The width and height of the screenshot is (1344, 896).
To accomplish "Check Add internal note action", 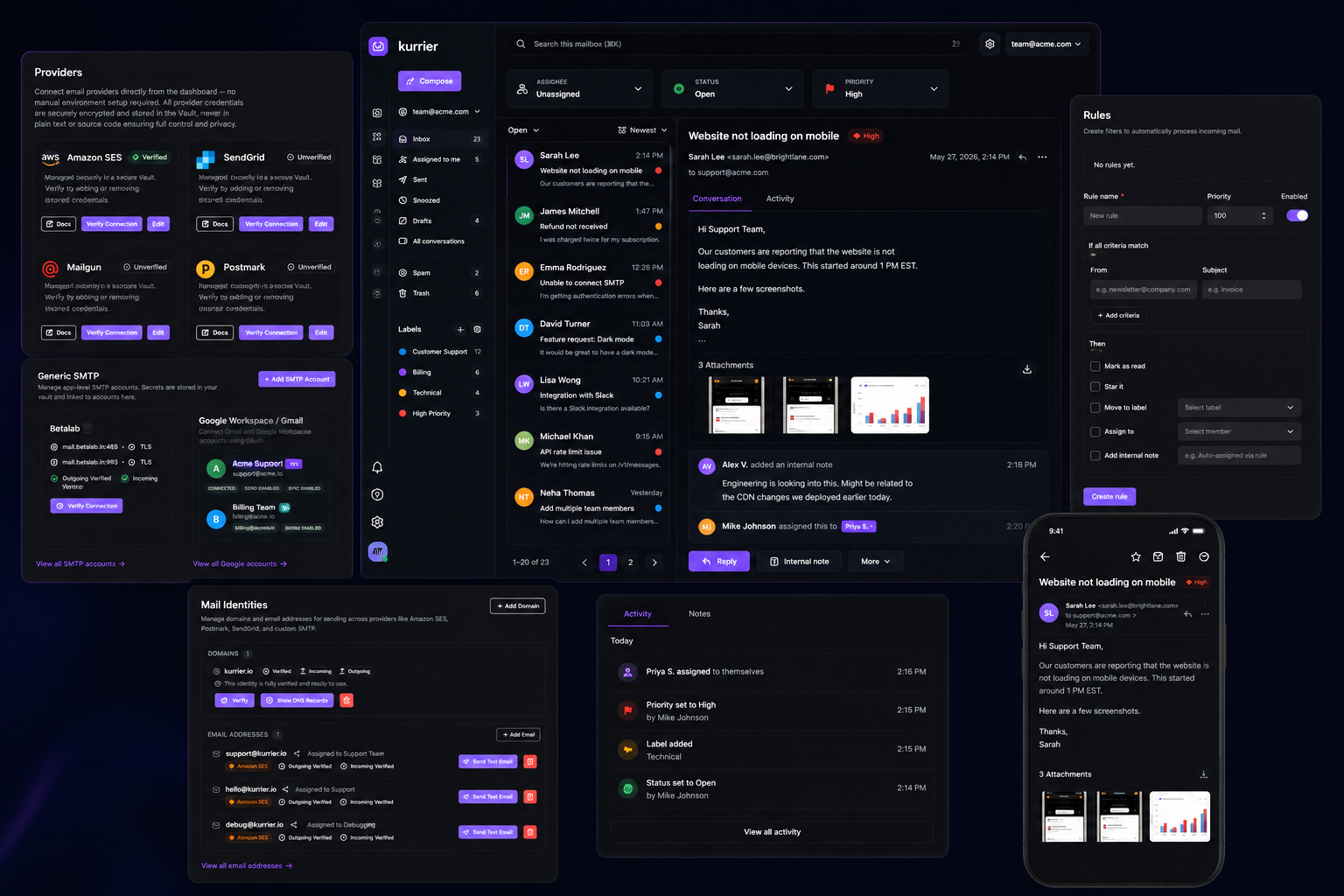I will [1095, 456].
